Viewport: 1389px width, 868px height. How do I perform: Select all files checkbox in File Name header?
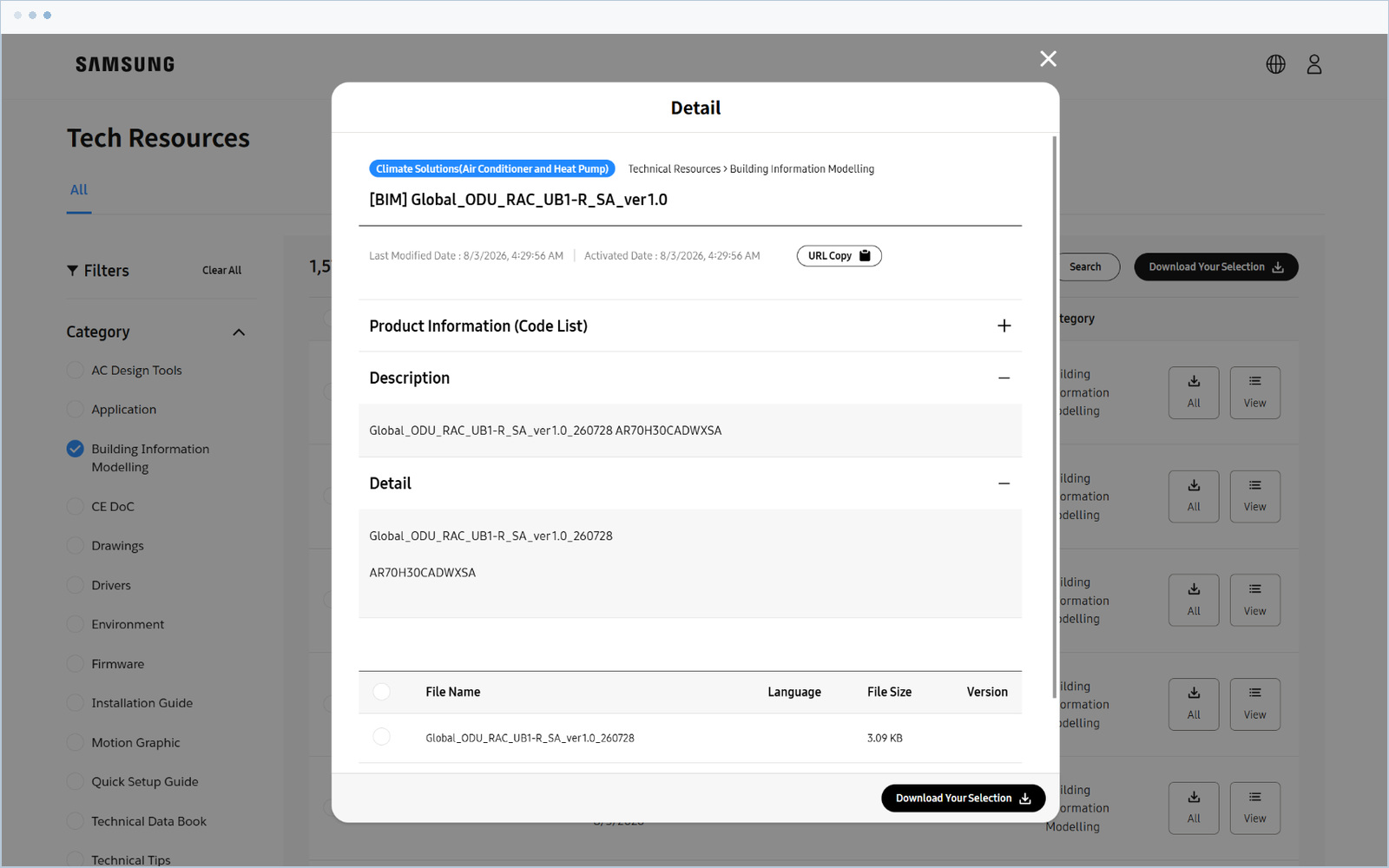381,692
